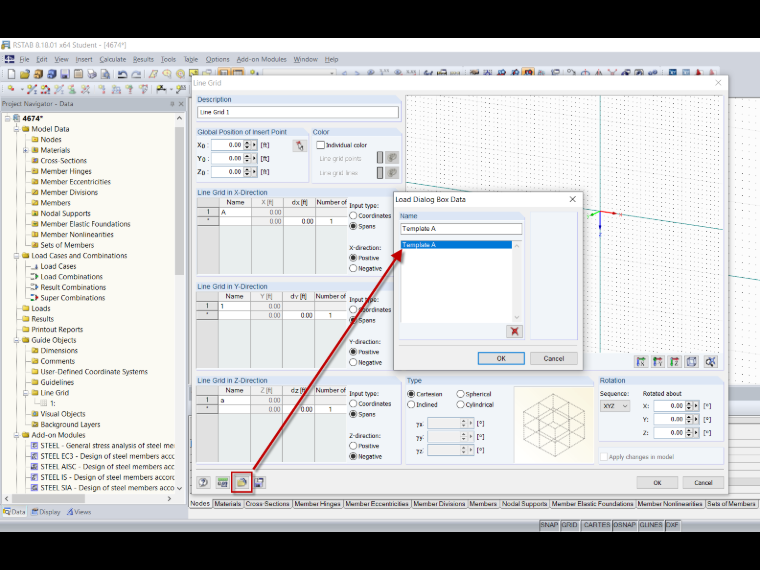Click the Undo arrow in toolbar
760x570 pixels.
tap(122, 74)
